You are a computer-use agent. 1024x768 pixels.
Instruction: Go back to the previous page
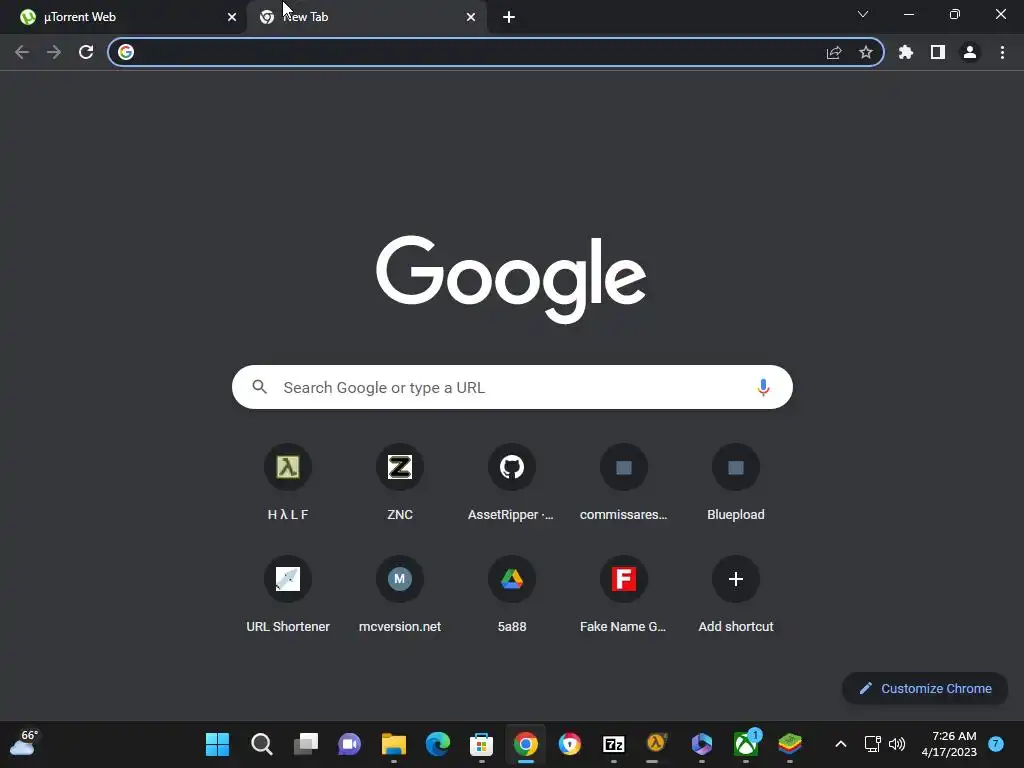22,52
